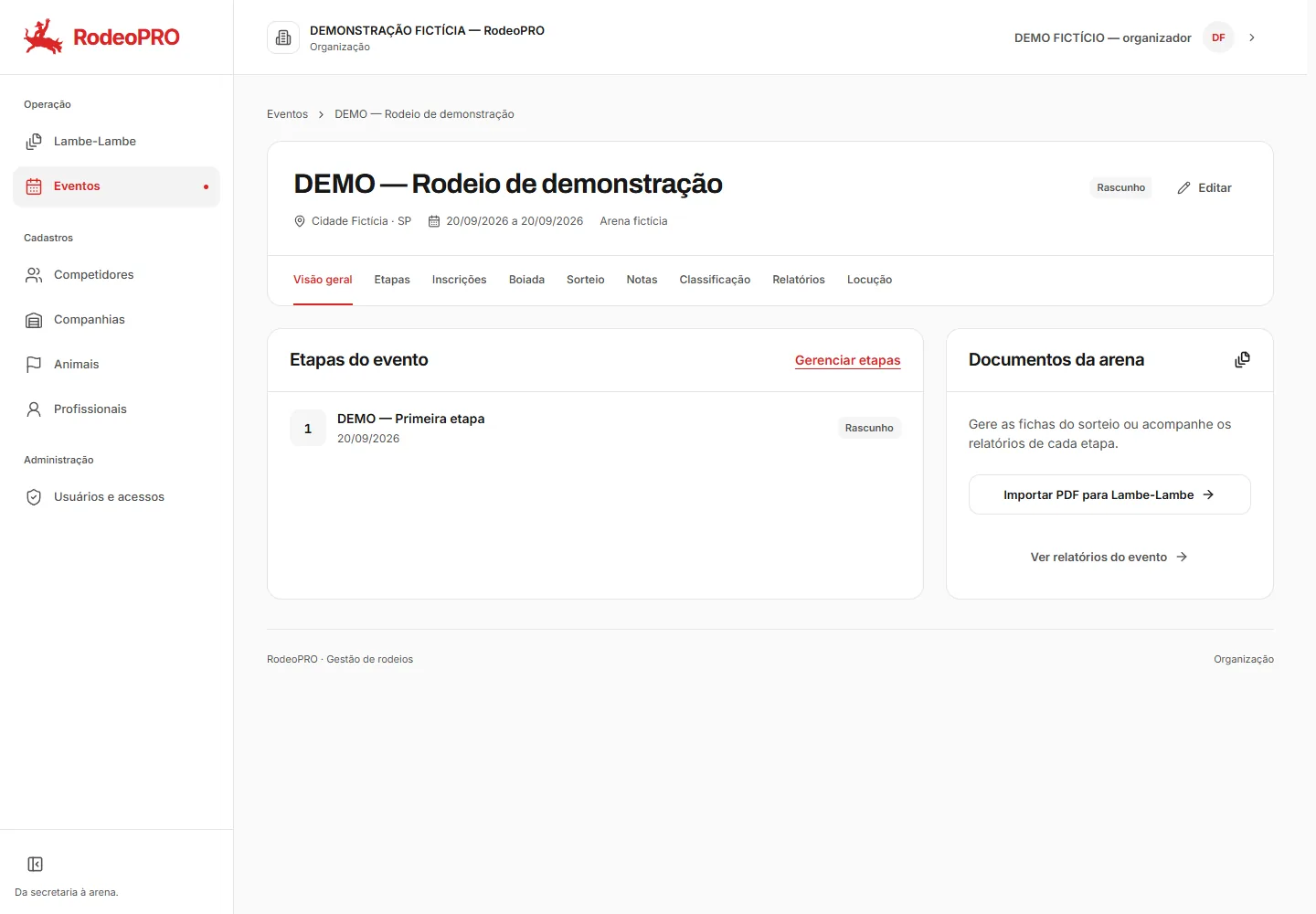Click the Companhias building icon
The width and height of the screenshot is (1316, 914).
(34, 320)
